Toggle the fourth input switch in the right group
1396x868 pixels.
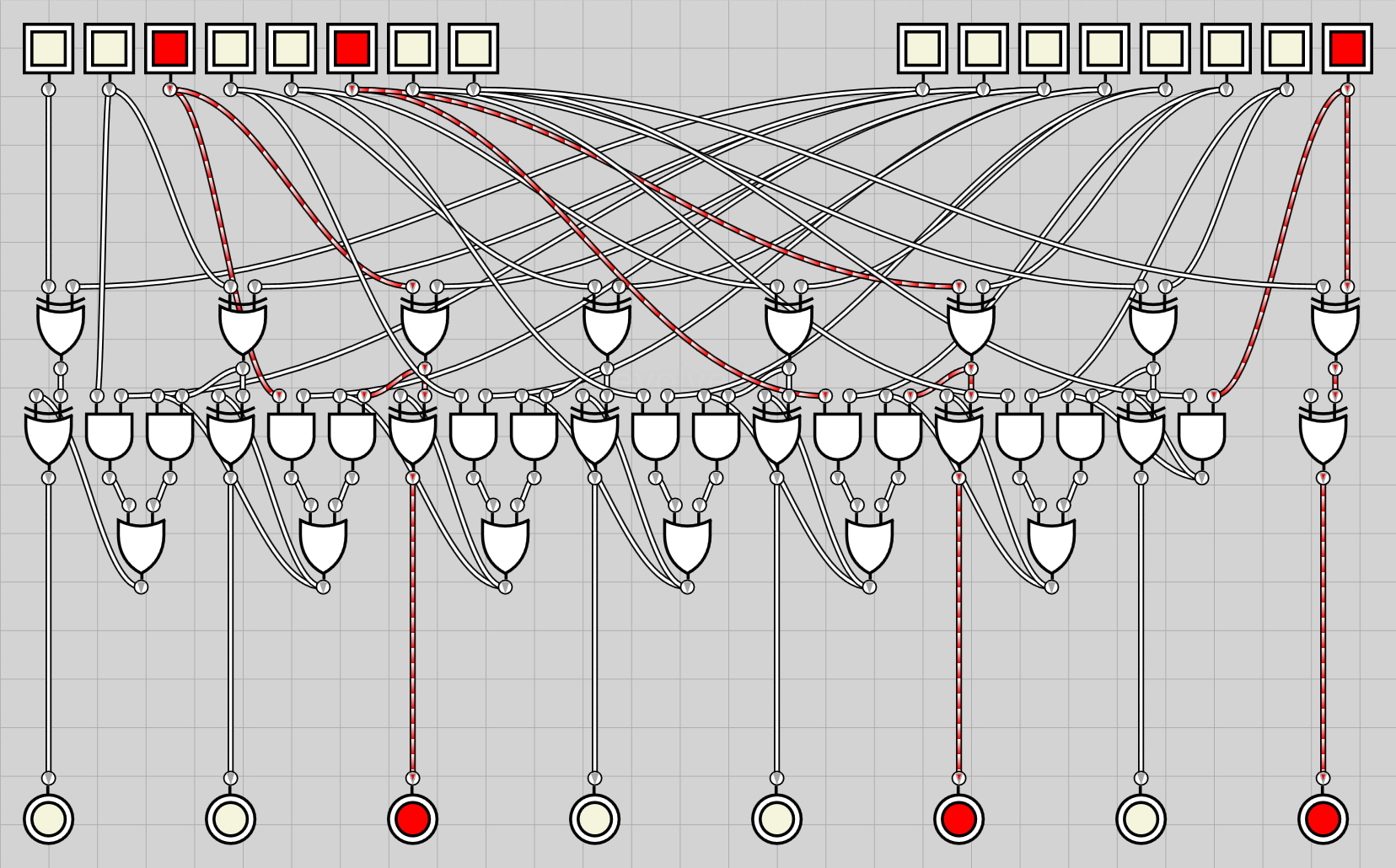1104,49
